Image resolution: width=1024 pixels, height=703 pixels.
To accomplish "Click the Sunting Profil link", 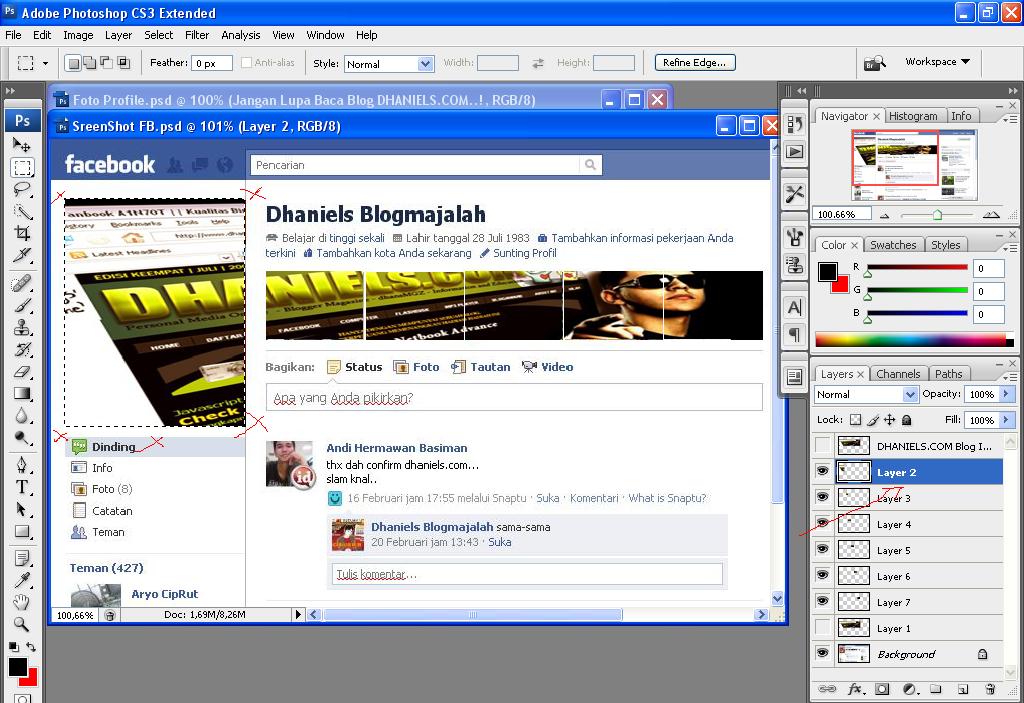I will 524,253.
